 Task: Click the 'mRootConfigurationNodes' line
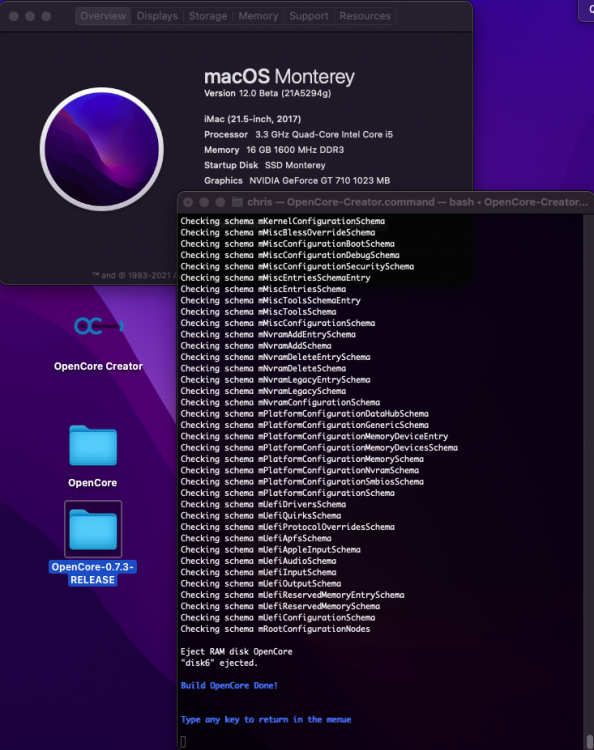point(275,629)
